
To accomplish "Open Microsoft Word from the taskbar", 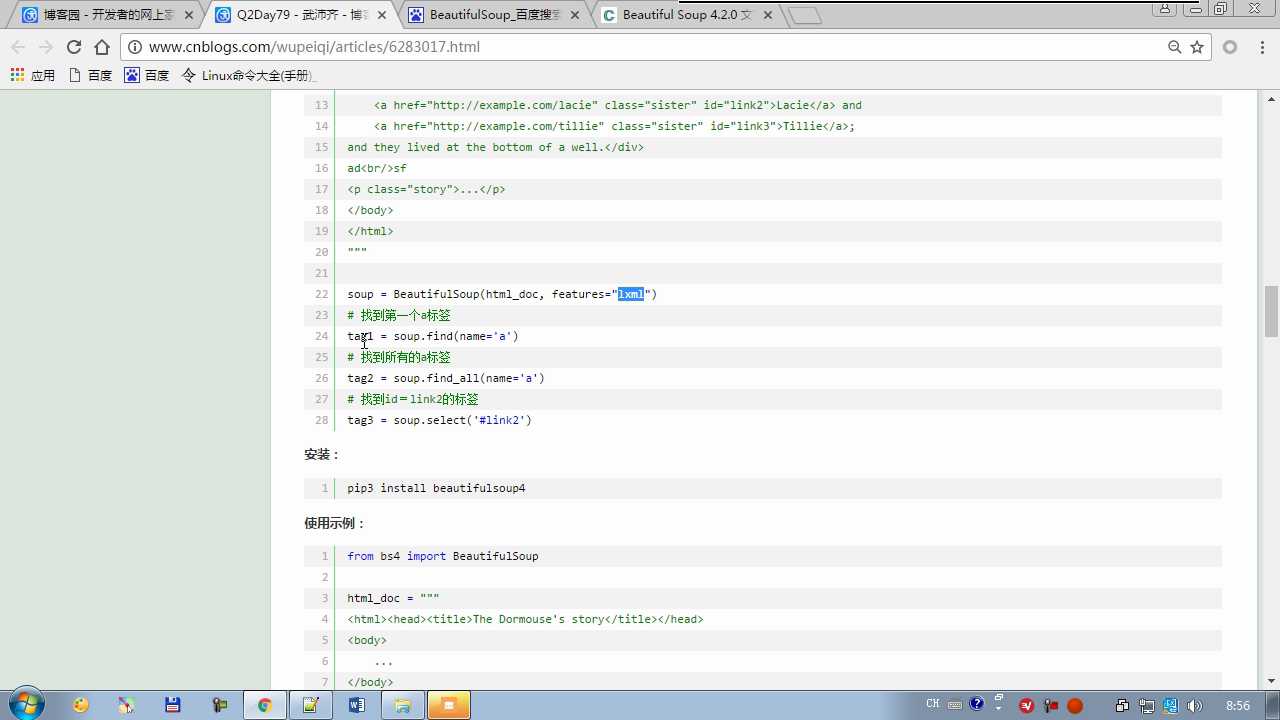I will 357,705.
